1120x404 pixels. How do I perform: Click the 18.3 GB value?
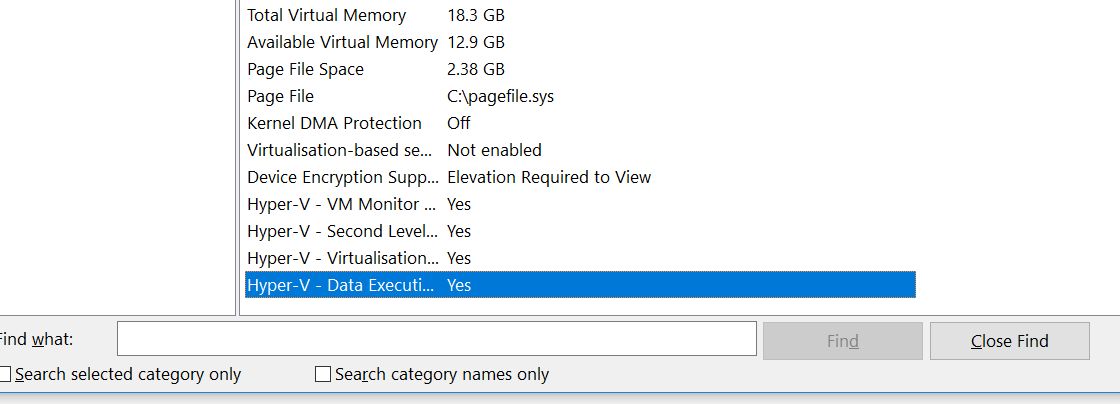pyautogui.click(x=476, y=16)
